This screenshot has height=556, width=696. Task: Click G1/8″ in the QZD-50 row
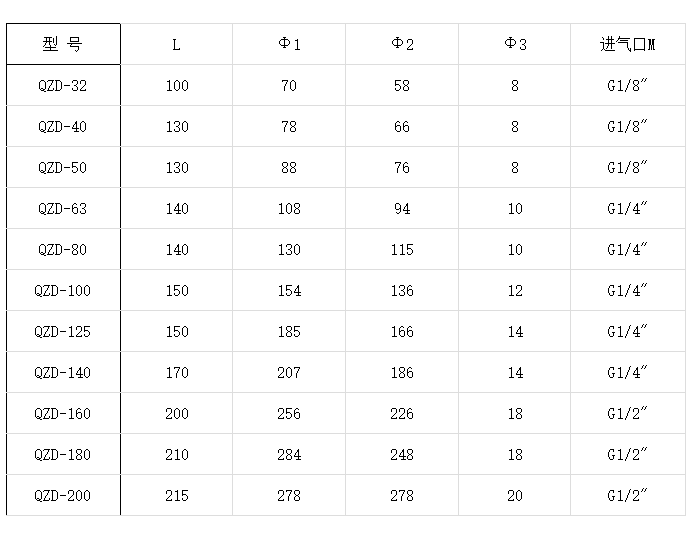[628, 167]
